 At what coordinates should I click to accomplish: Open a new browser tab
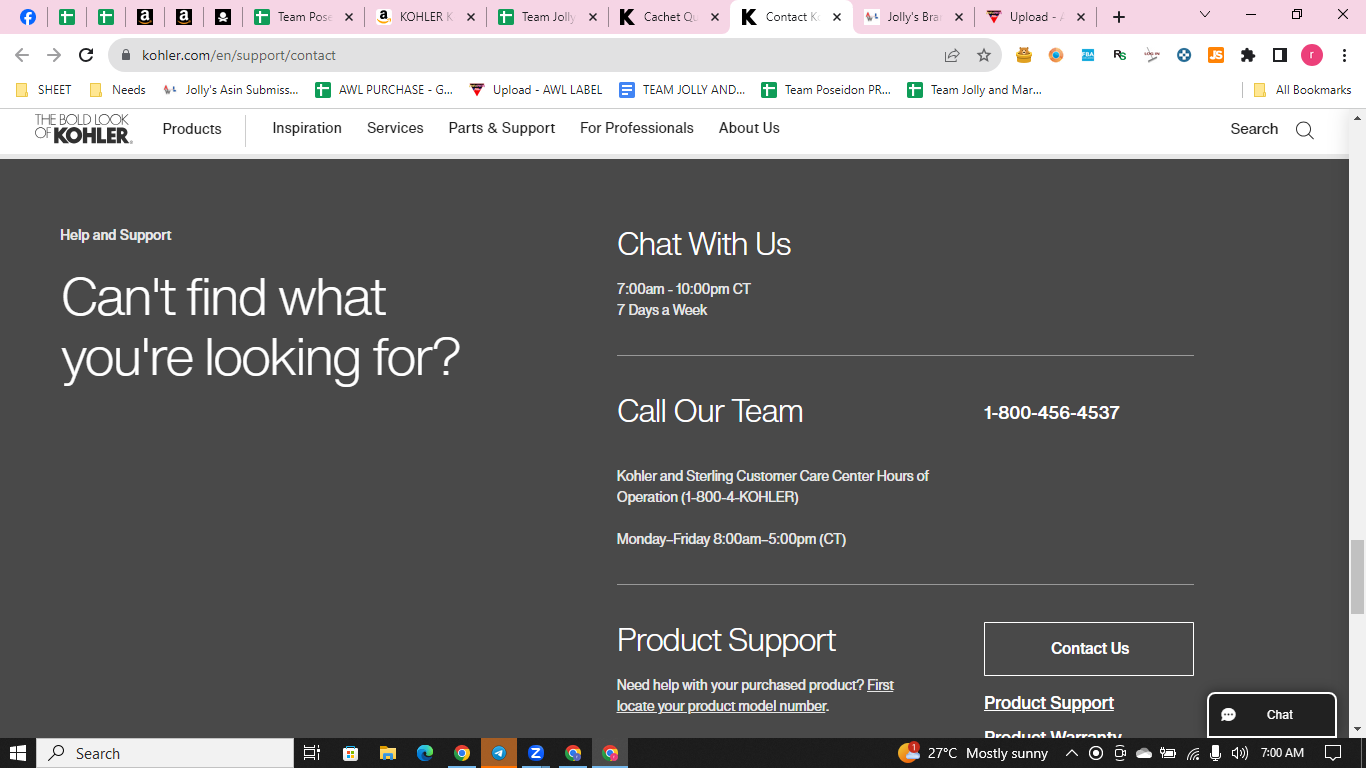[x=1119, y=17]
